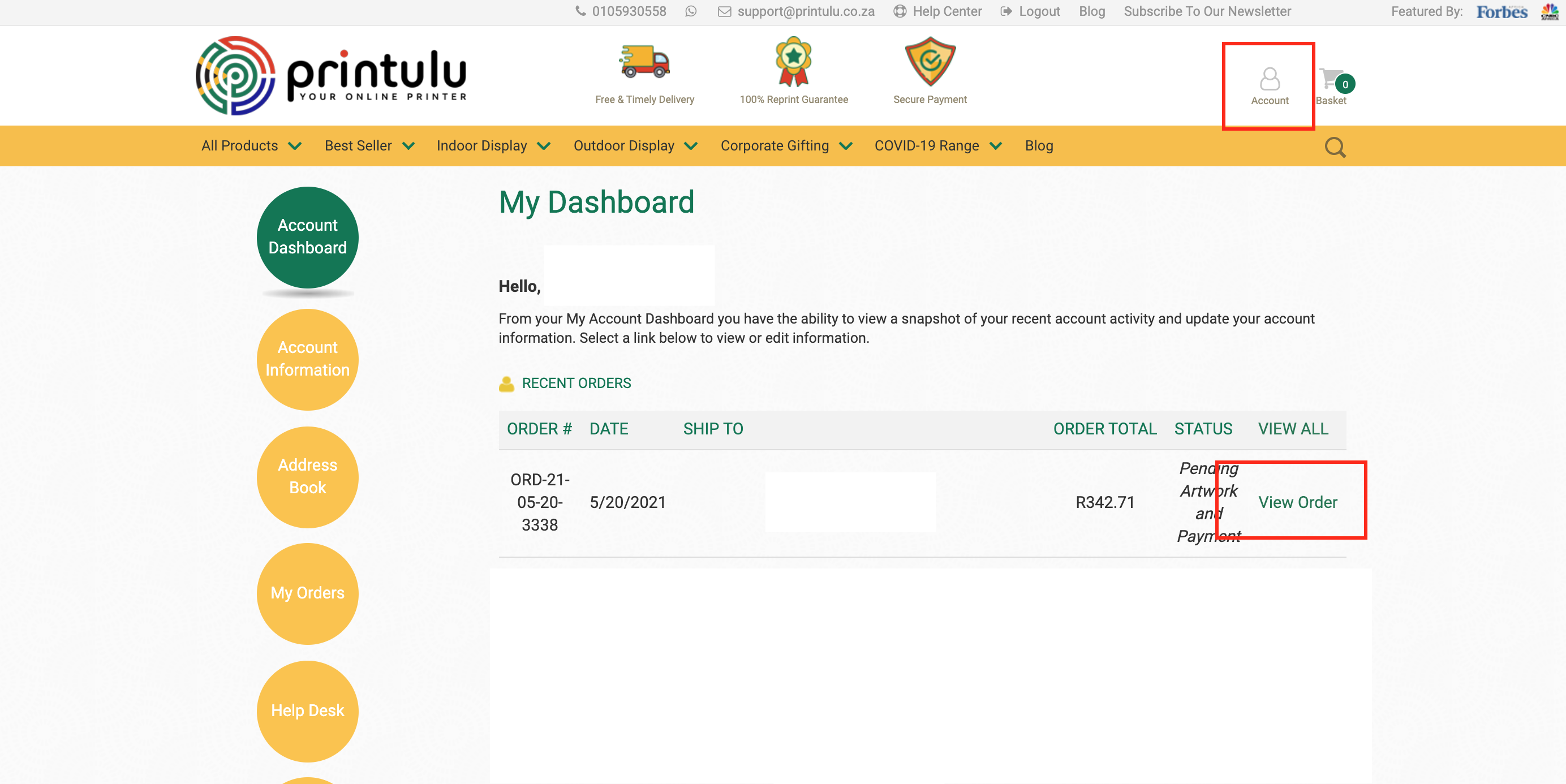This screenshot has width=1566, height=784.
Task: Go to My Orders section
Action: point(308,593)
